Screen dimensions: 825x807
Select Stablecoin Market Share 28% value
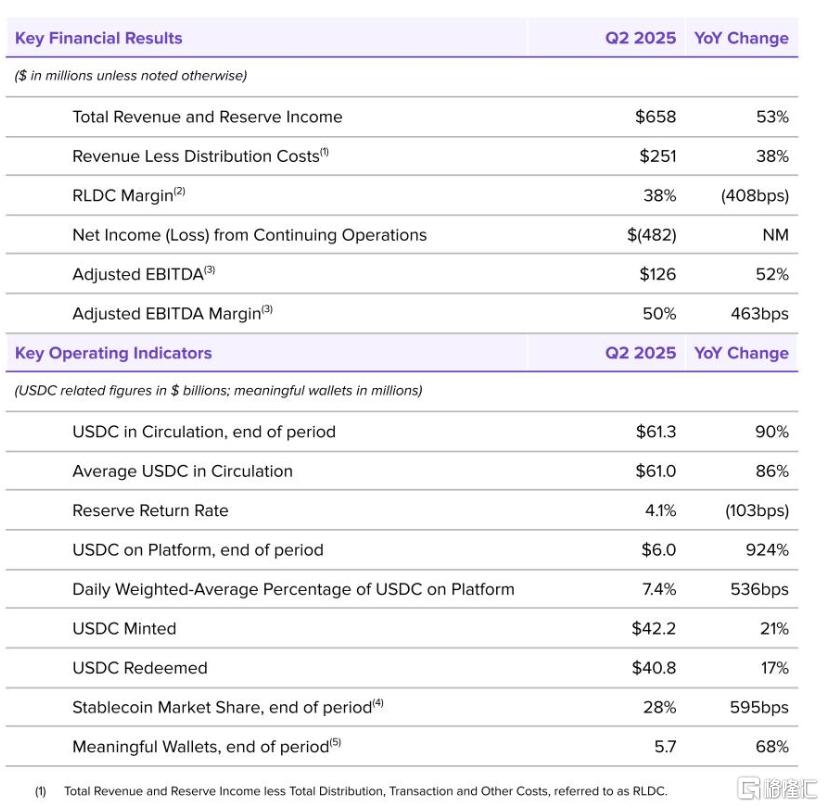point(659,707)
